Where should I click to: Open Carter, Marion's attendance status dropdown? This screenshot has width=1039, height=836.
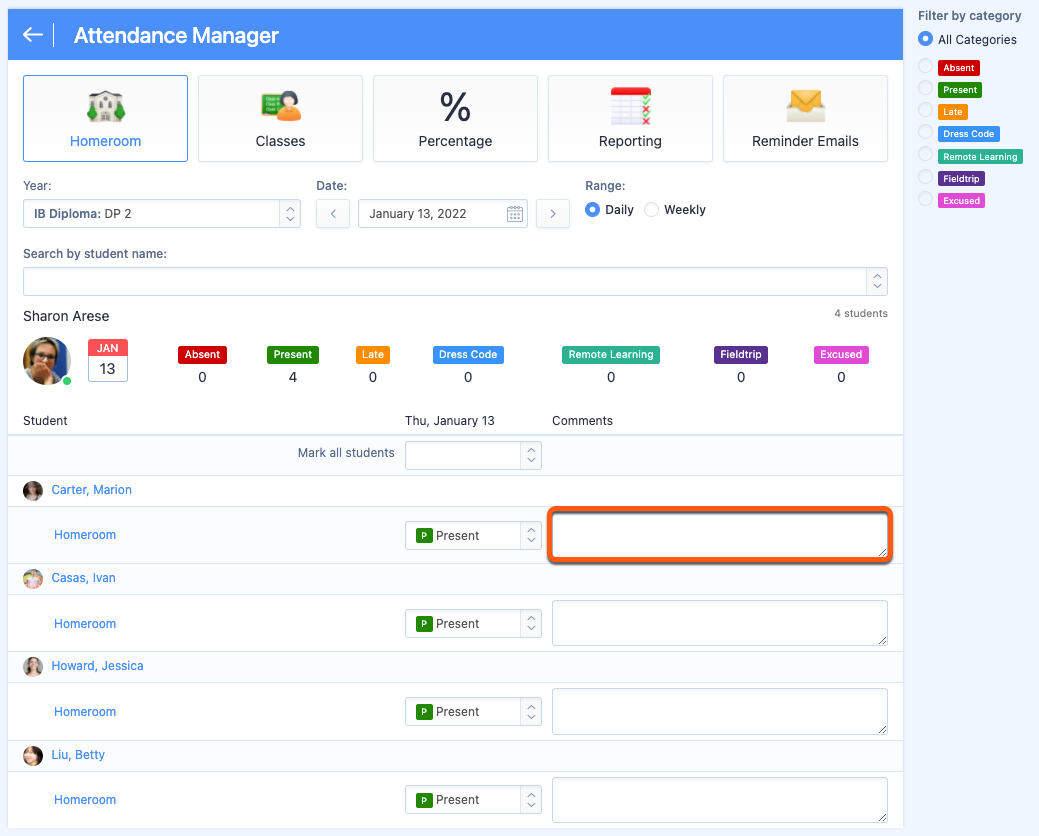coord(473,535)
